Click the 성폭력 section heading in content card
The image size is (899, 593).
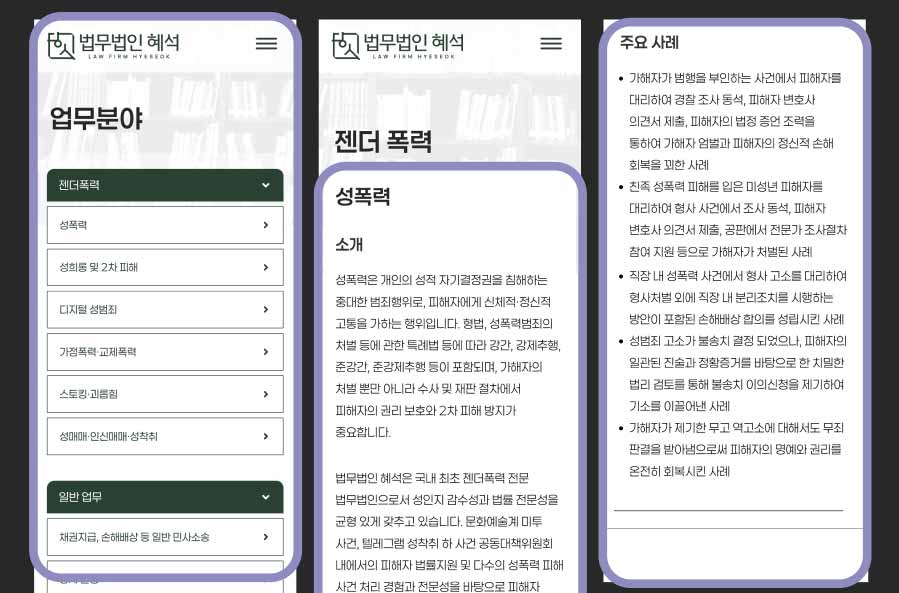(362, 196)
